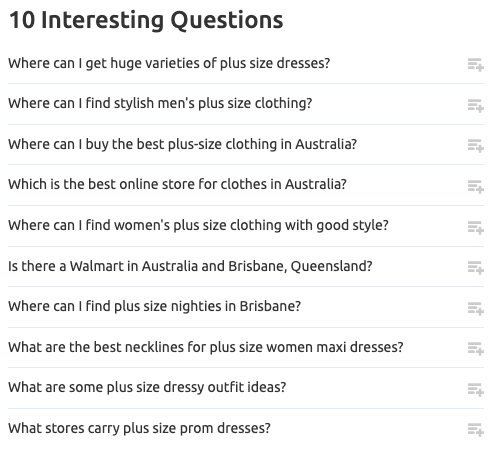Add 'plus size nighties in Brisbane' question icon
Image resolution: width=498 pixels, height=449 pixels.
coord(476,308)
